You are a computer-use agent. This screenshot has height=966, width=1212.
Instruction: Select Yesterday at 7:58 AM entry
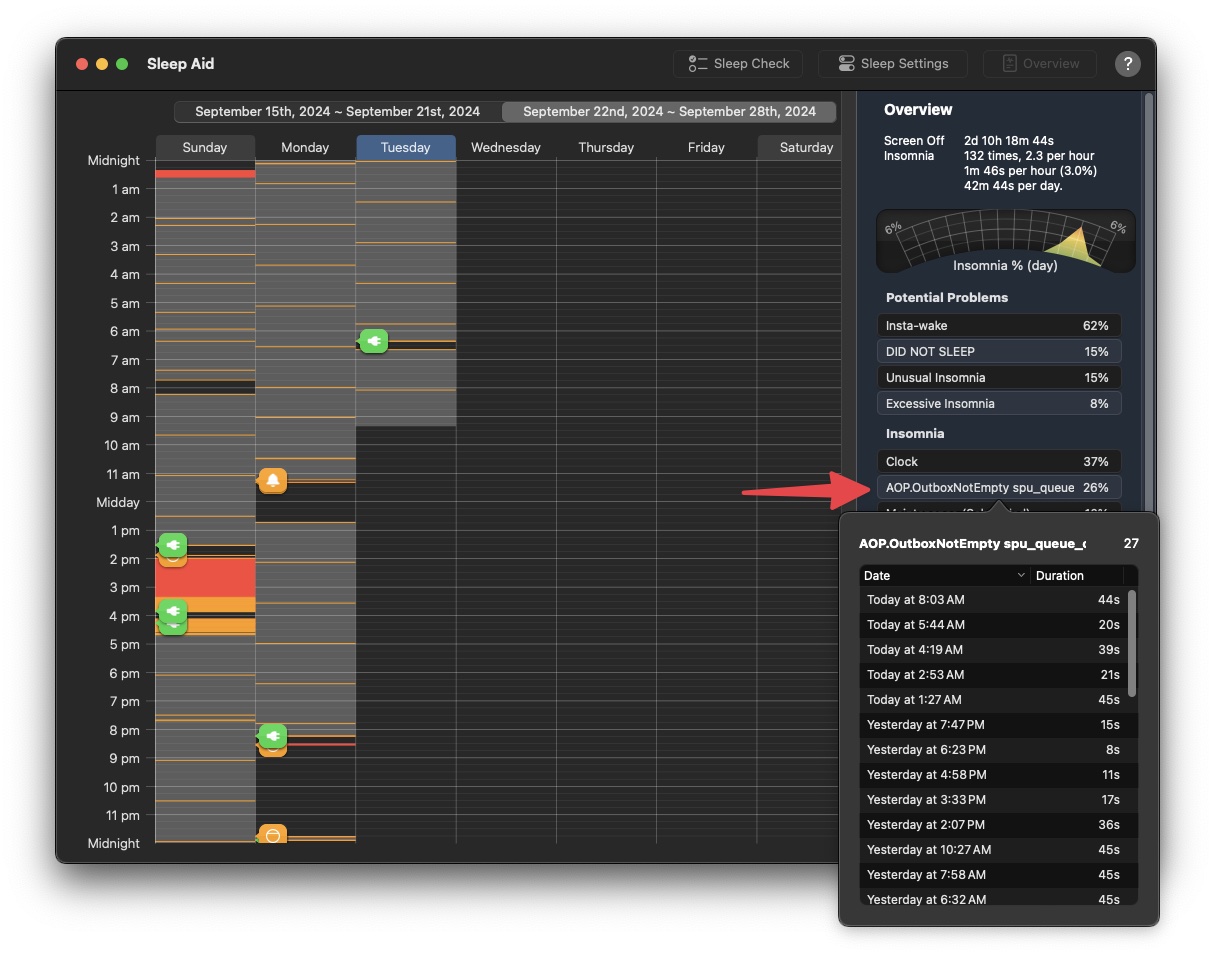[x=993, y=874]
